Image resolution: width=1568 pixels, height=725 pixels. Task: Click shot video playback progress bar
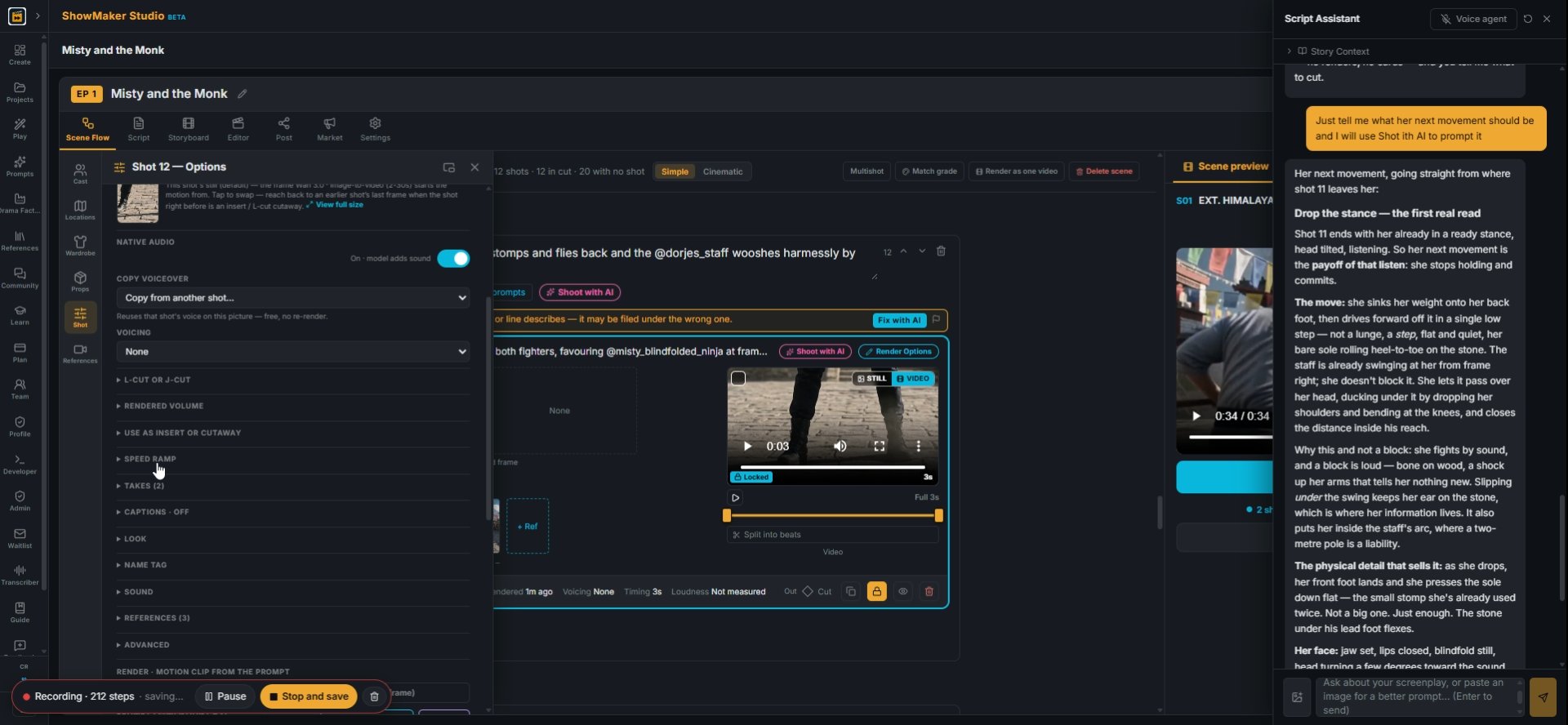pyautogui.click(x=832, y=467)
